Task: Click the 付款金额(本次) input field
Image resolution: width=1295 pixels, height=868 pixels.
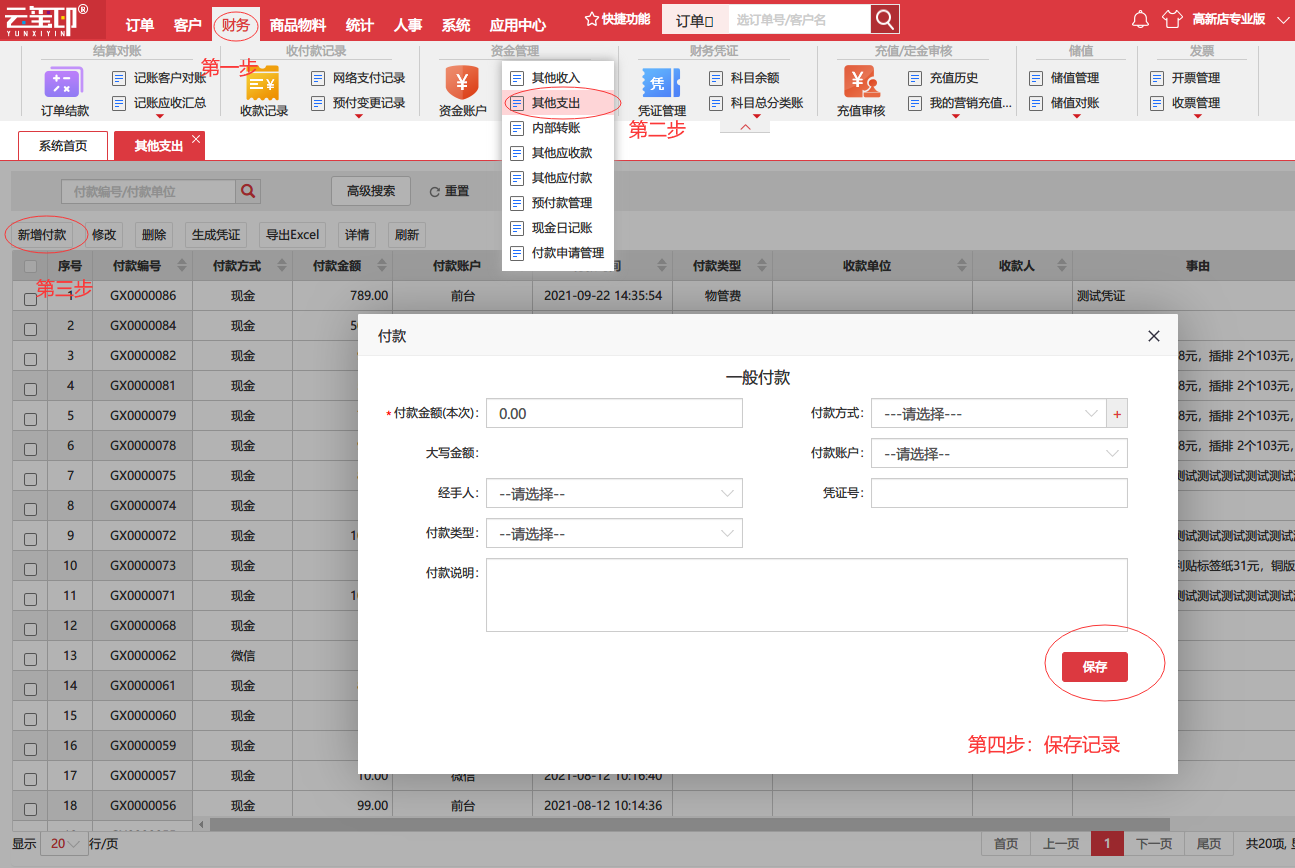Action: (614, 413)
